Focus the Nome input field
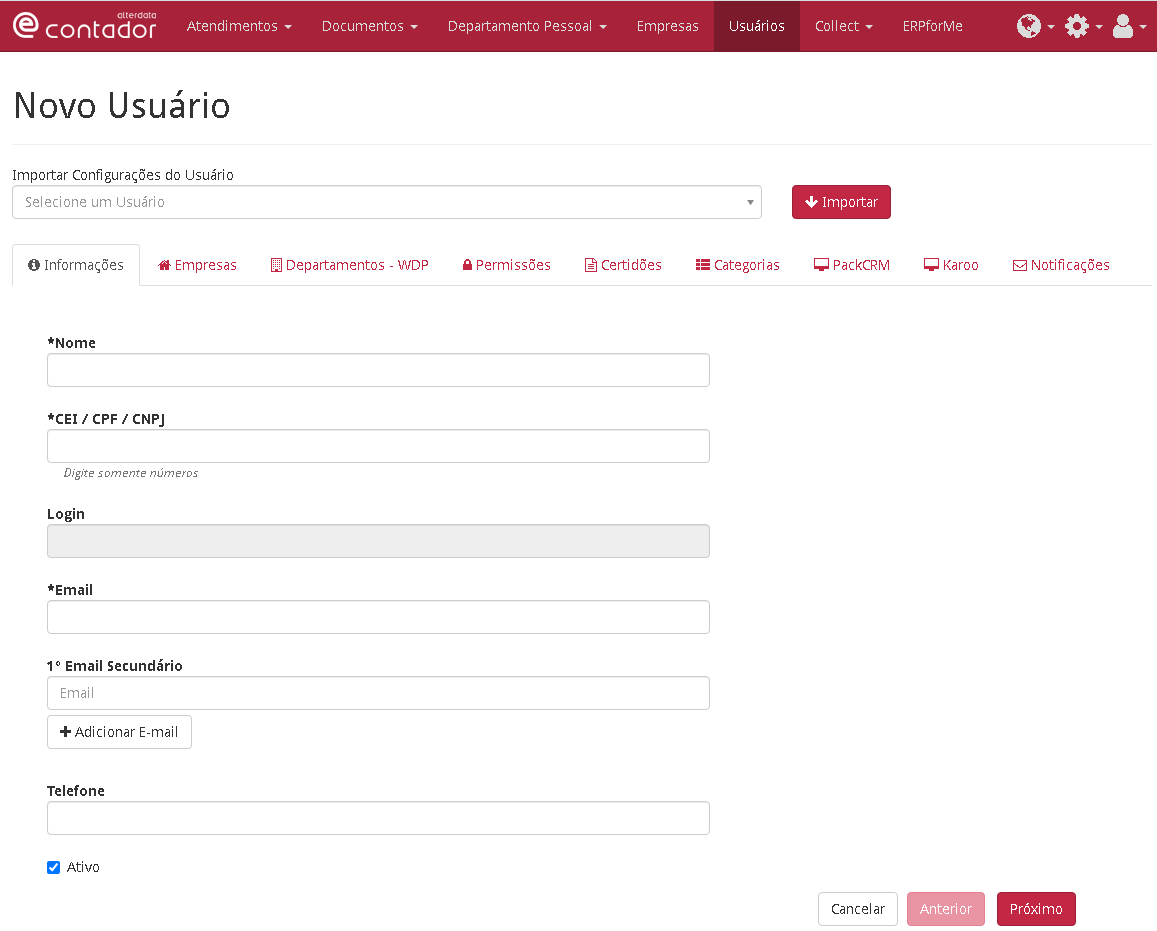 pyautogui.click(x=379, y=370)
